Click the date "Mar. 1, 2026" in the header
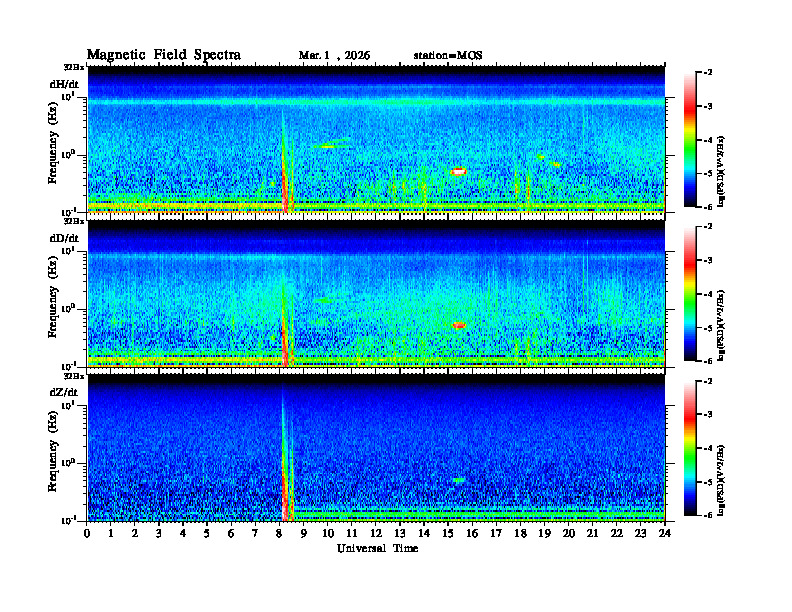Image resolution: width=792 pixels, height=612 pixels. [x=334, y=56]
